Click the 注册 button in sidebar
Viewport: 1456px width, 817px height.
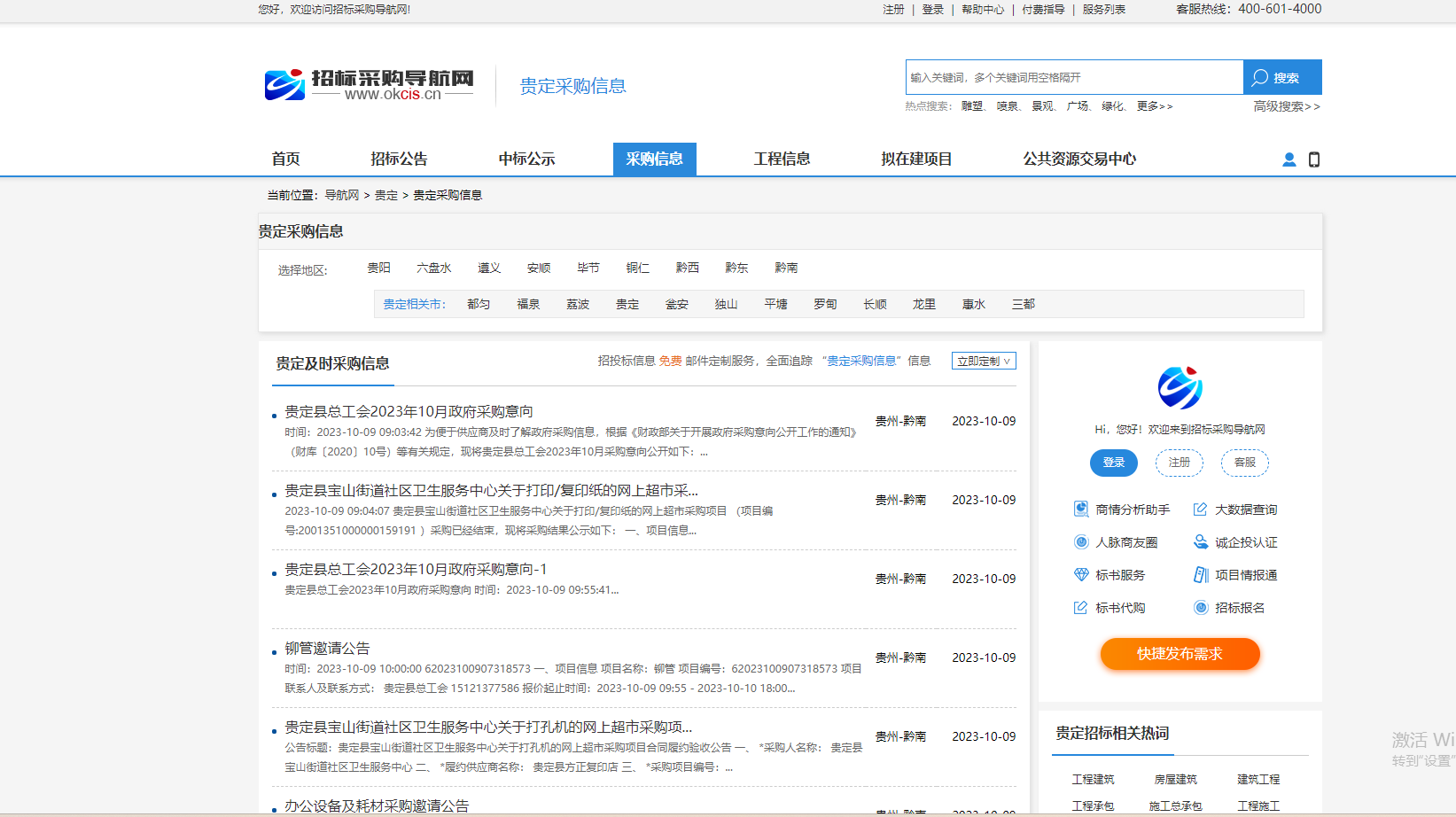pyautogui.click(x=1180, y=463)
